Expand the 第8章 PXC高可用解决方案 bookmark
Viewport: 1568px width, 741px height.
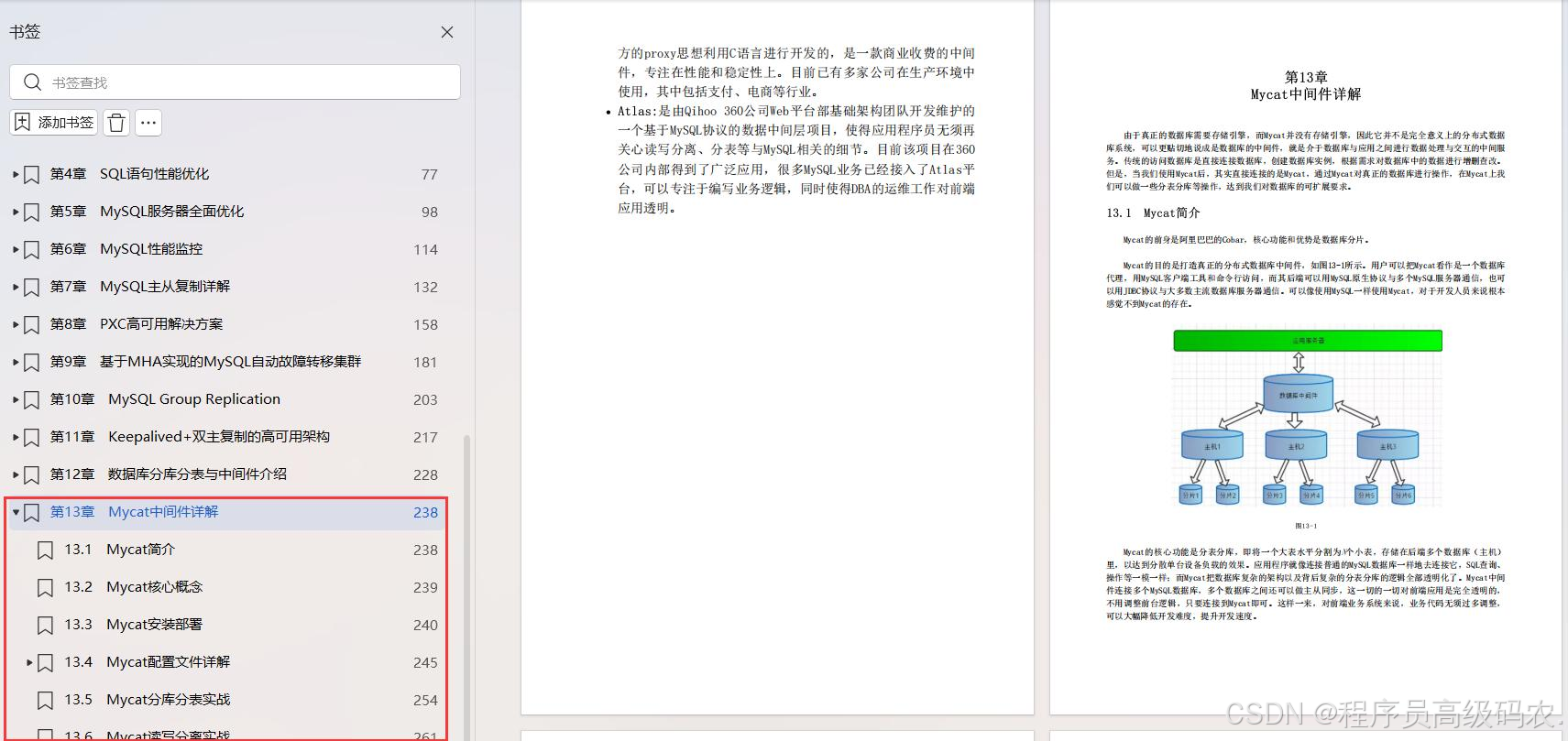pos(16,324)
